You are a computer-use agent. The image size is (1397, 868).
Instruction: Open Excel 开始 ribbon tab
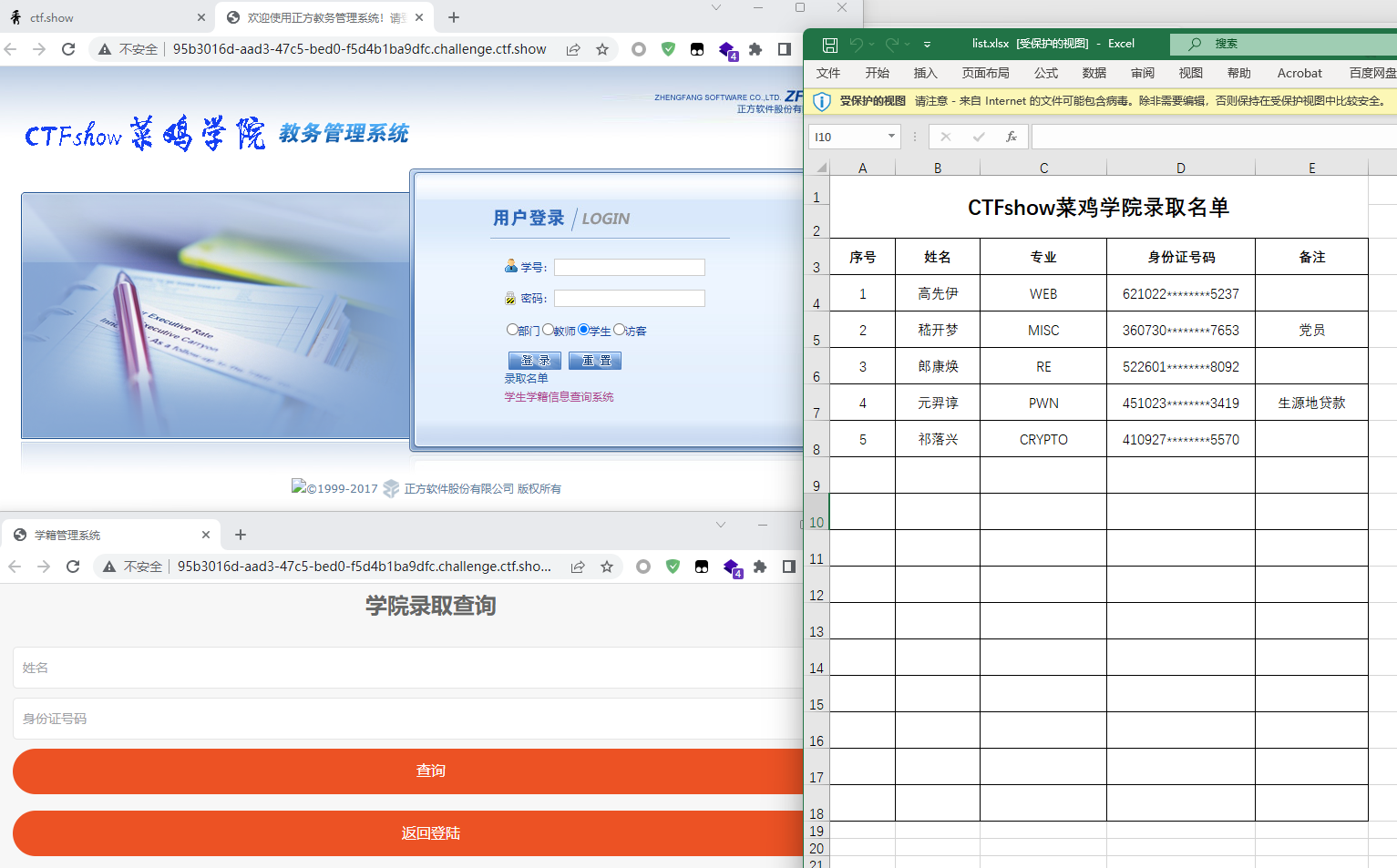pyautogui.click(x=878, y=73)
